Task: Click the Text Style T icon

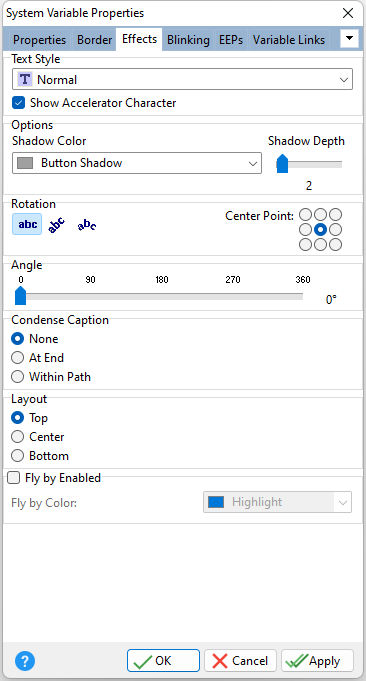Action: 25,79
